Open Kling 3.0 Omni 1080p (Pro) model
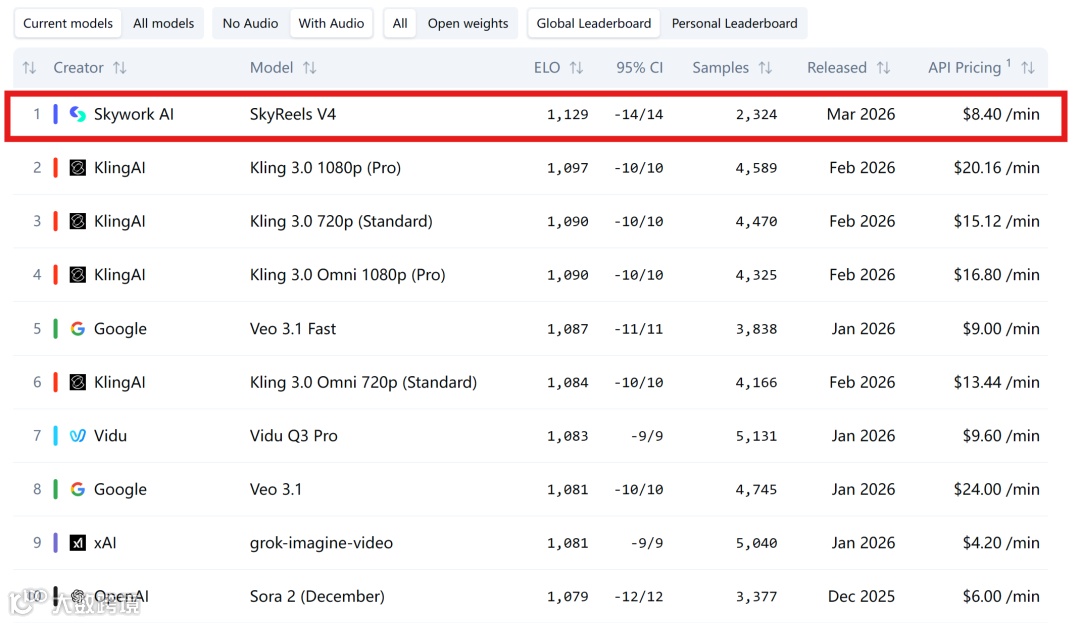The width and height of the screenshot is (1080, 623). [347, 275]
